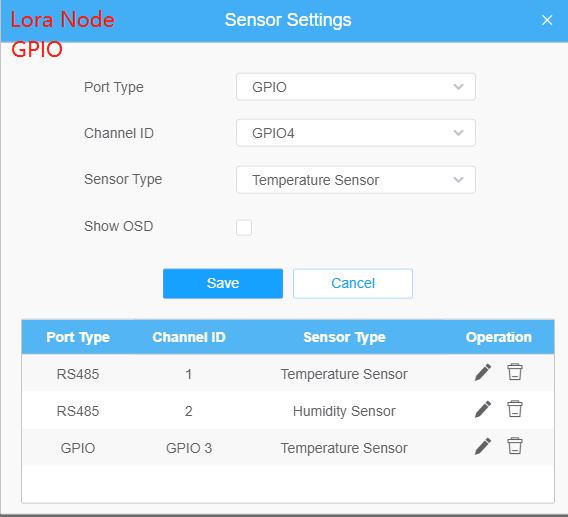The image size is (568, 517).
Task: Select the GPIO 3 Temperature Sensor row
Action: coord(288,448)
